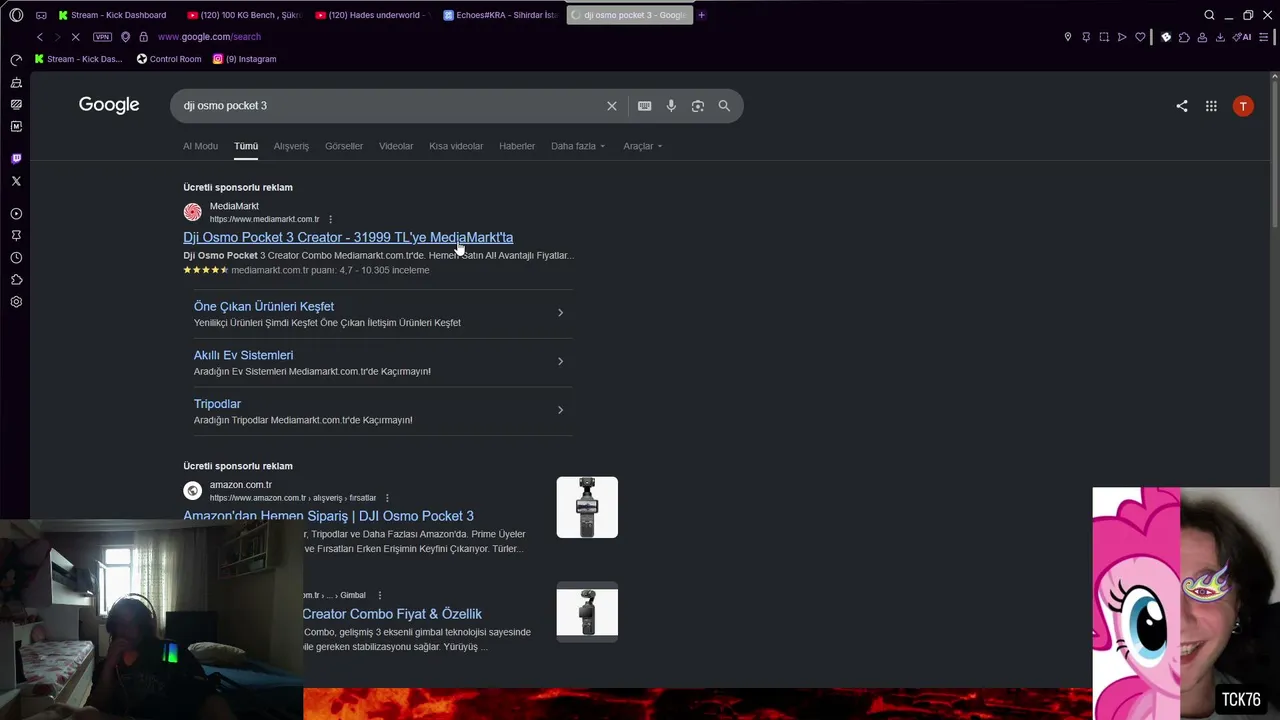
Task: Open Twitch panel in the sidebar
Action: click(16, 159)
